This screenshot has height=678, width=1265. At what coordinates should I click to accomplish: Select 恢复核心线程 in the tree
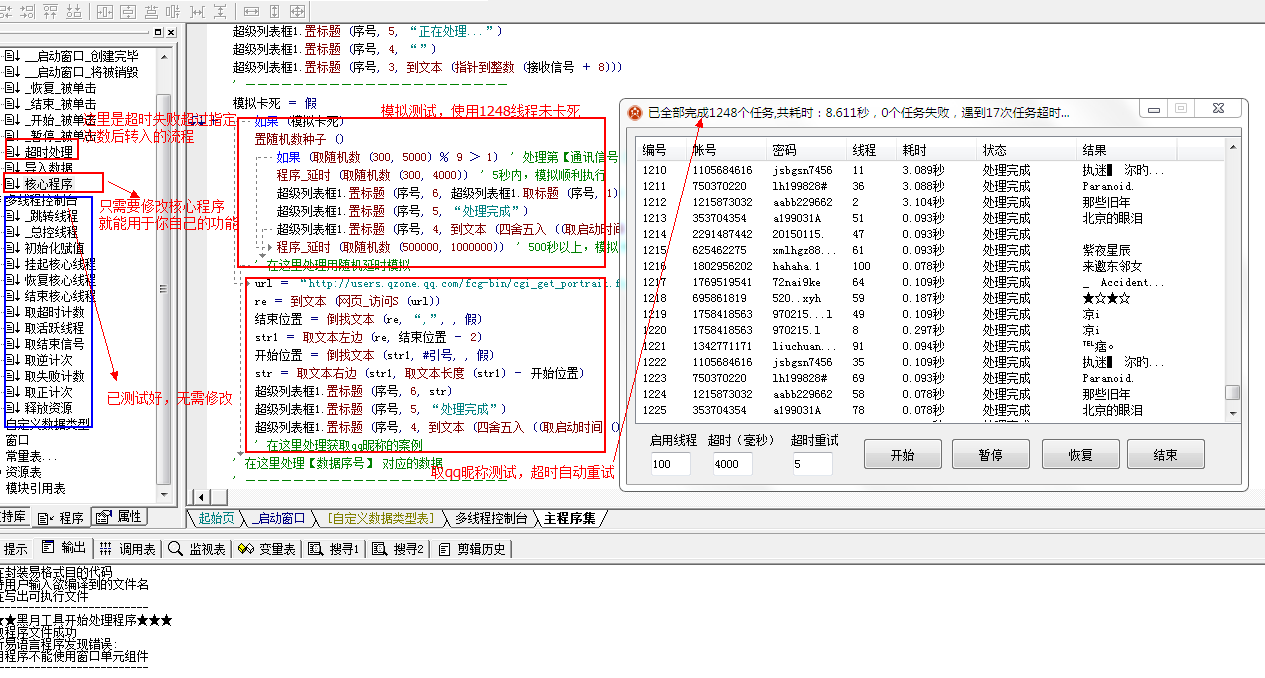pos(60,280)
